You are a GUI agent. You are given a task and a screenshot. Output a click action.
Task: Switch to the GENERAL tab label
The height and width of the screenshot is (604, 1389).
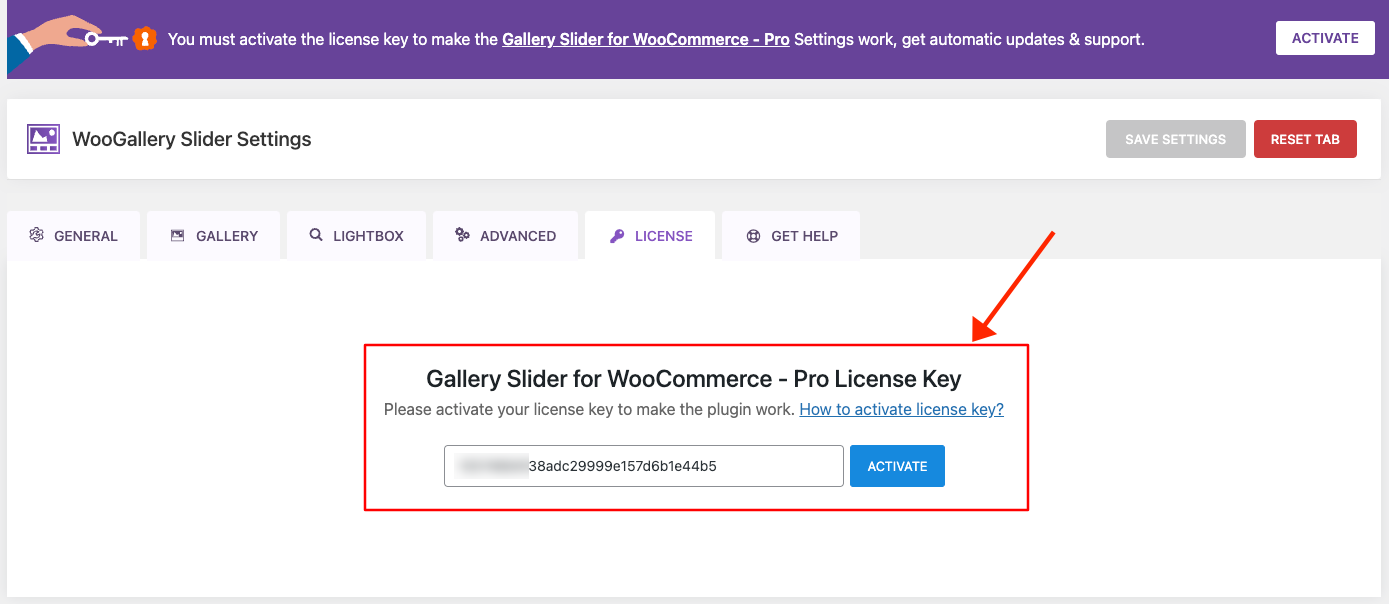coord(86,236)
